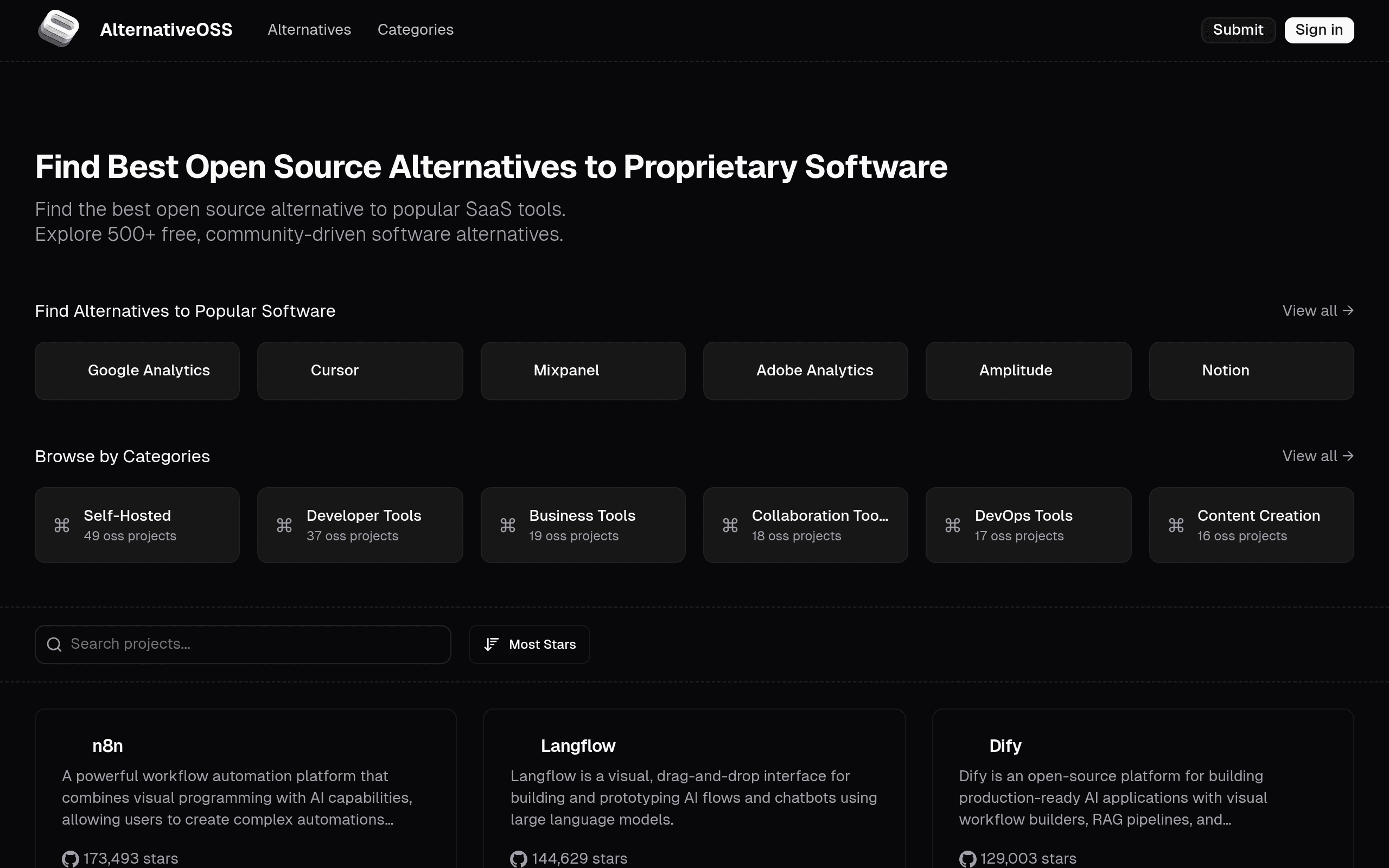Click the Developer Tools category command icon
The width and height of the screenshot is (1389, 868).
284,525
